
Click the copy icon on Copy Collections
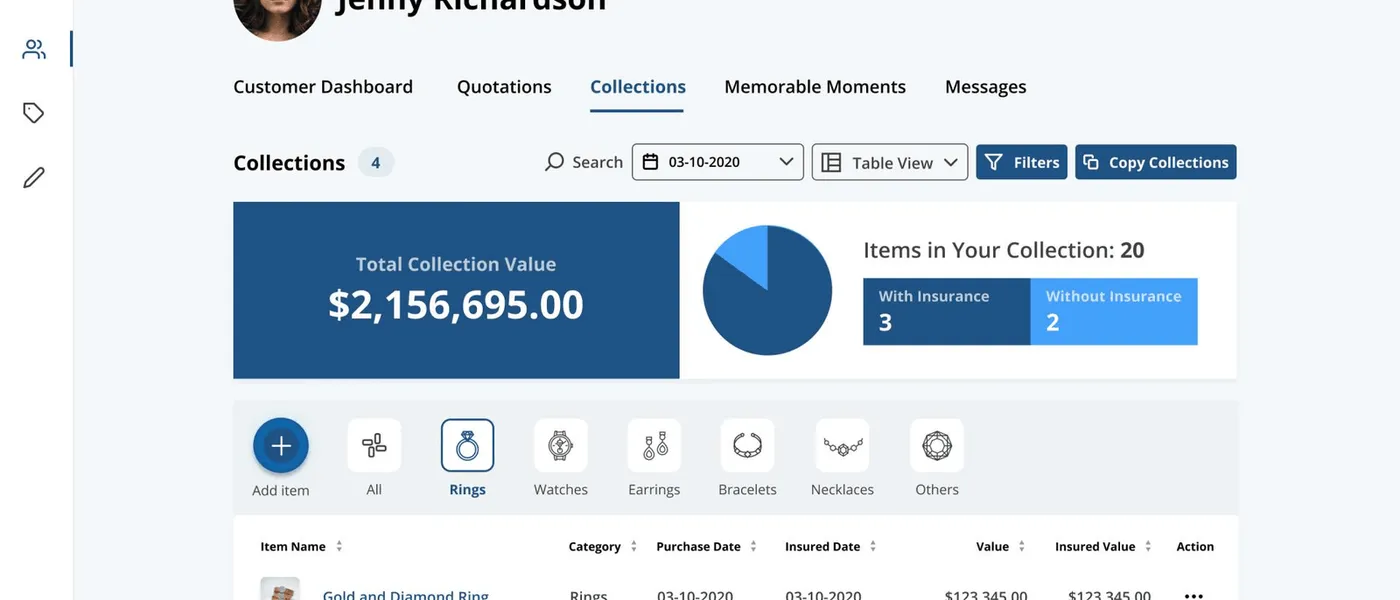[1092, 162]
